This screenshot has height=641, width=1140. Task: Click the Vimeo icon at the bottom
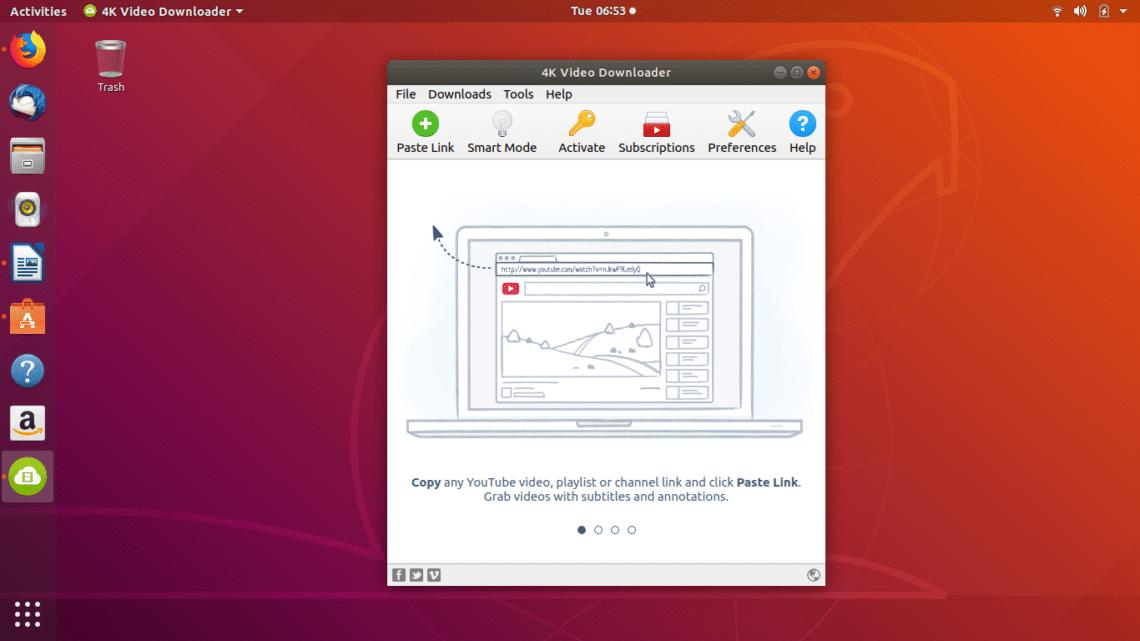[434, 575]
